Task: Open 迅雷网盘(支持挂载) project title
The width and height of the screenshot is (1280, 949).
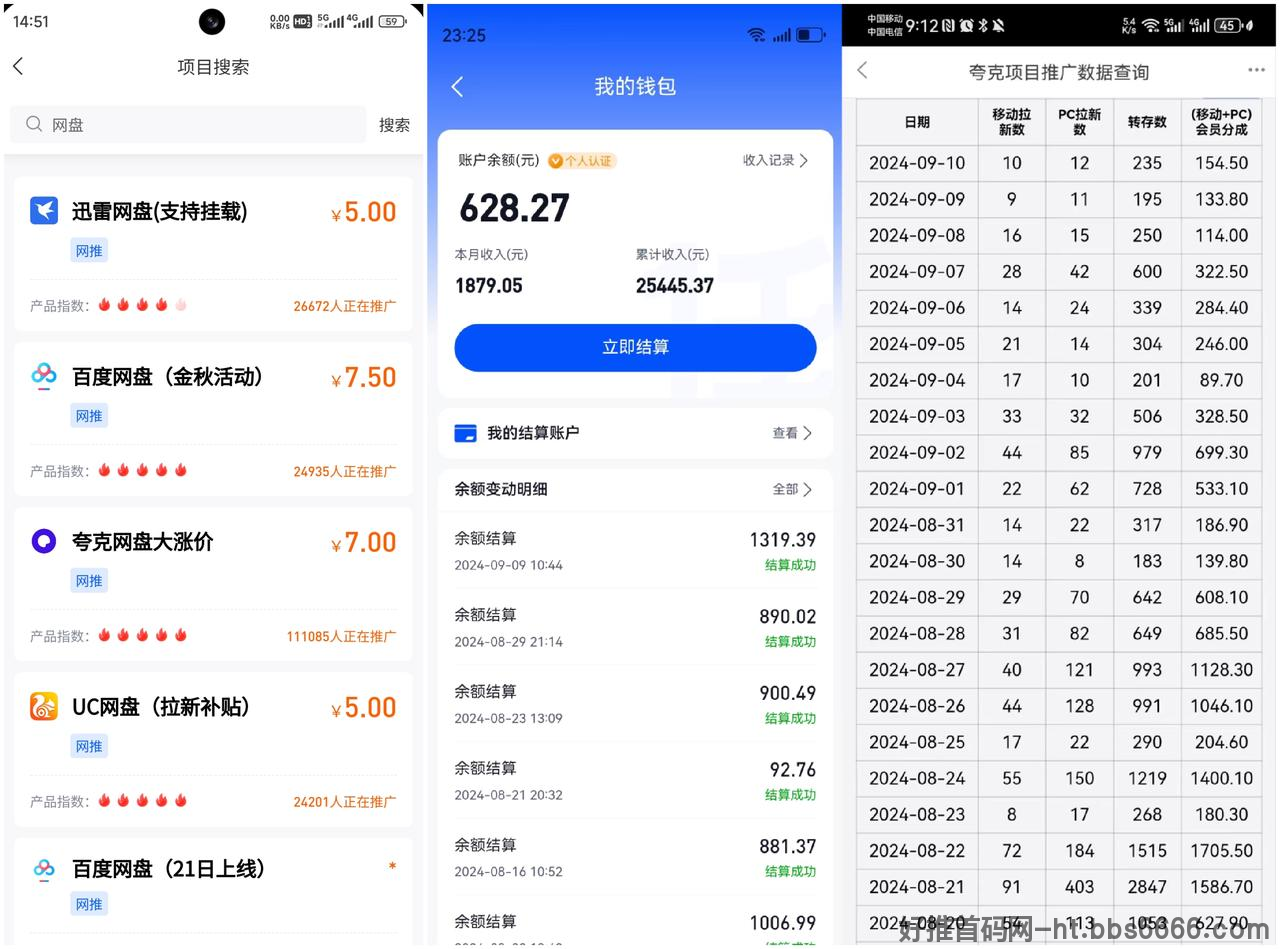Action: tap(160, 211)
